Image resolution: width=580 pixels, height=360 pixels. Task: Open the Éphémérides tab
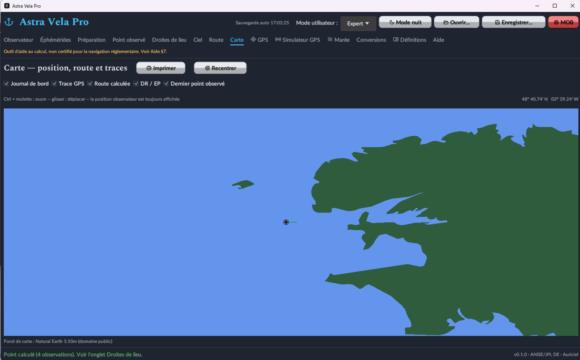pyautogui.click(x=55, y=40)
